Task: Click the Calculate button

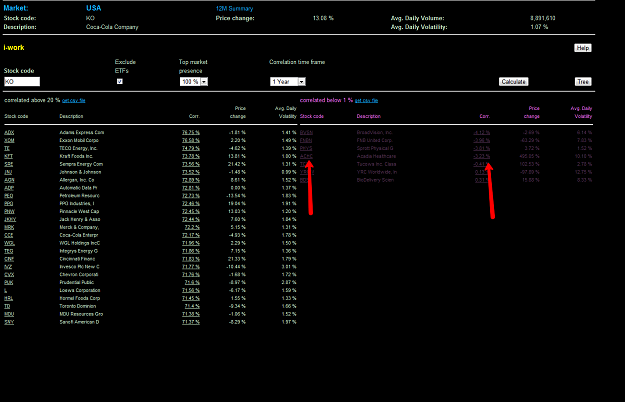Action: [513, 82]
